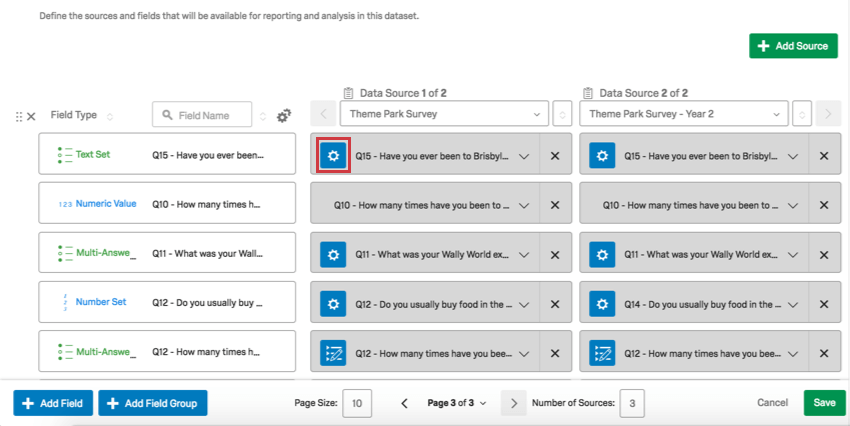The height and width of the screenshot is (426, 850).
Task: Click the Add Field button
Action: click(x=53, y=403)
